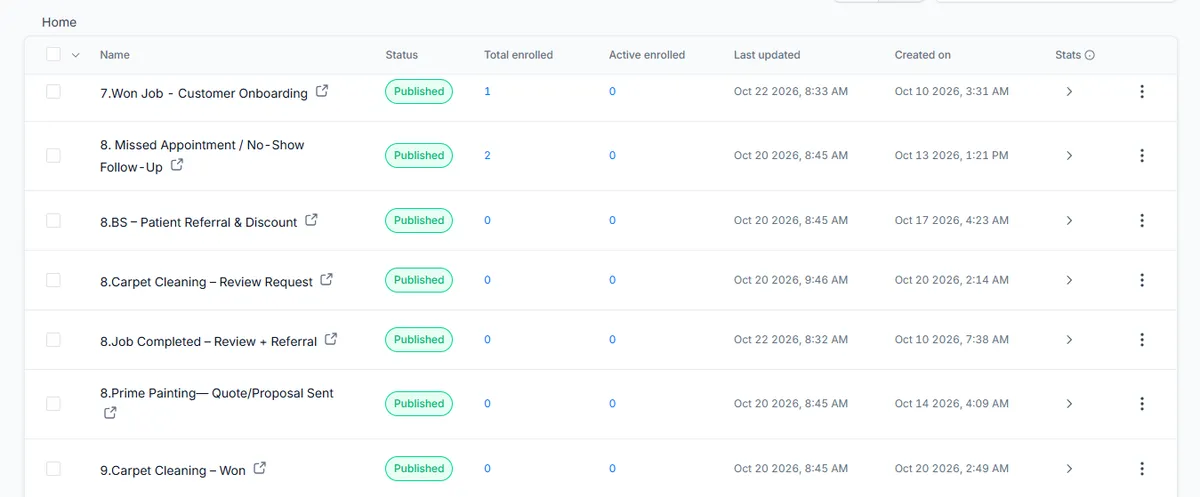The height and width of the screenshot is (497, 1200).
Task: Click Published badge on 8.BS Patient Referral row
Action: [419, 220]
